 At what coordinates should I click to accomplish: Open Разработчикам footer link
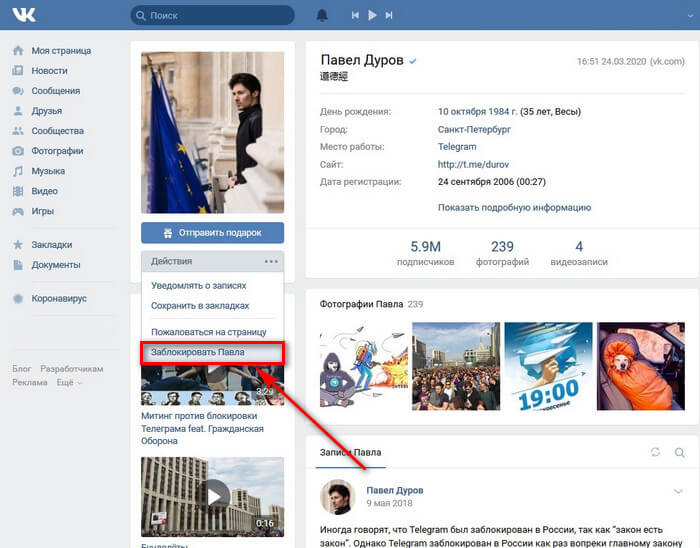tap(72, 369)
